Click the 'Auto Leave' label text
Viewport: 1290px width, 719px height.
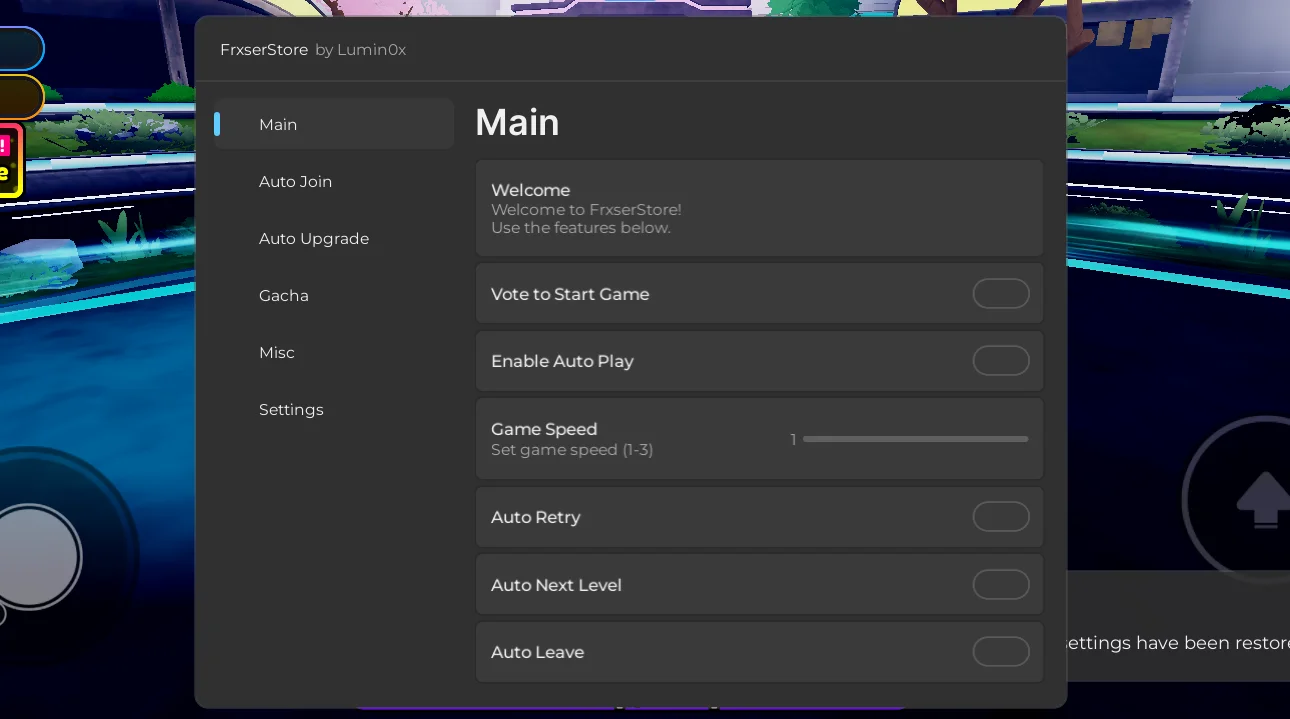coord(537,652)
